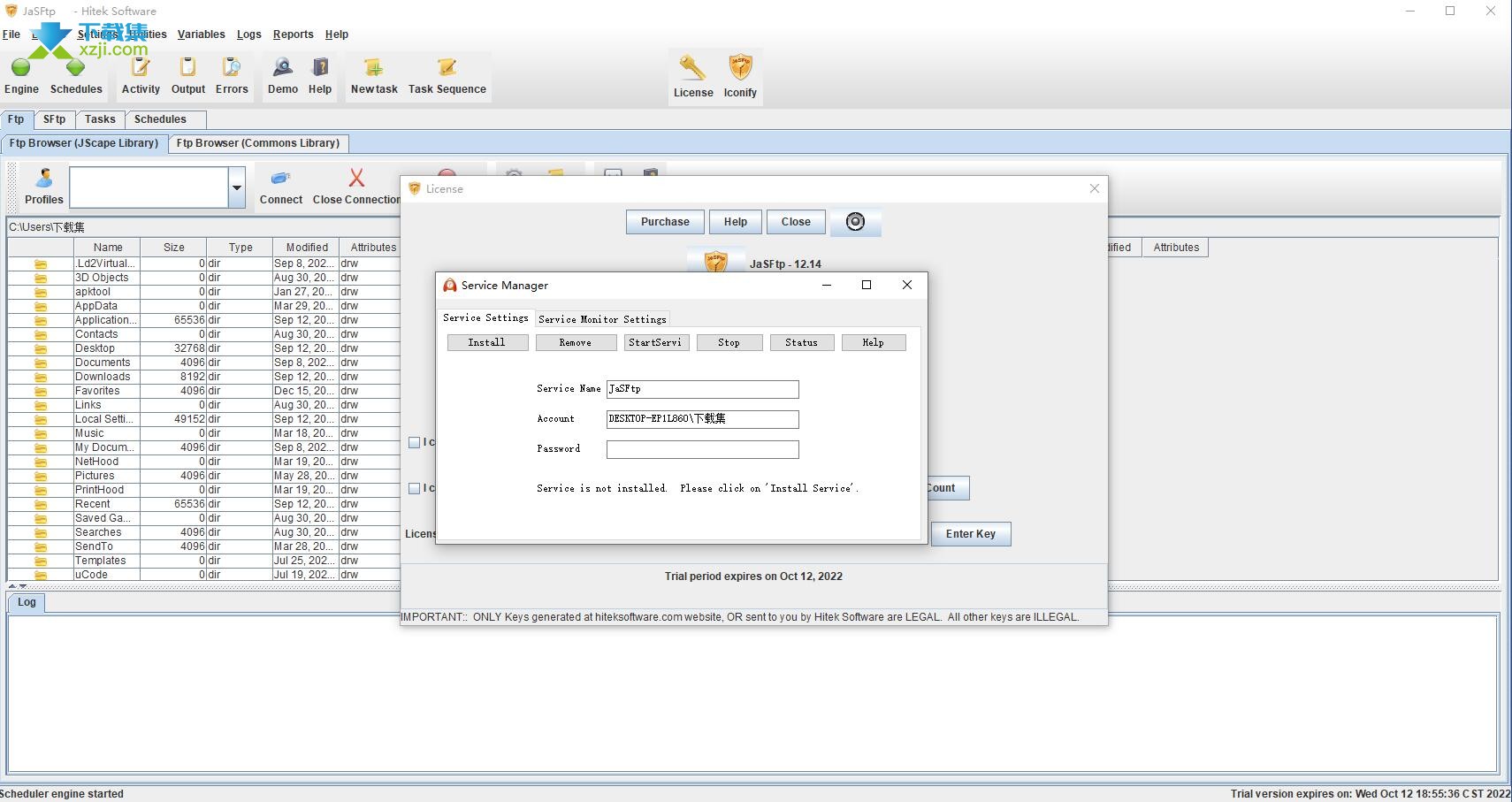1512x802 pixels.
Task: Open Task Sequence toolbar icon
Action: tap(447, 68)
